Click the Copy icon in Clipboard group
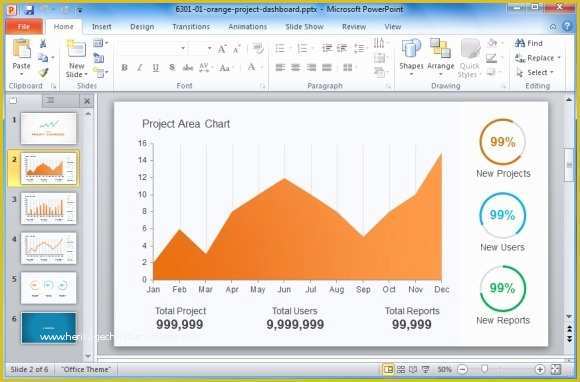 [43, 57]
